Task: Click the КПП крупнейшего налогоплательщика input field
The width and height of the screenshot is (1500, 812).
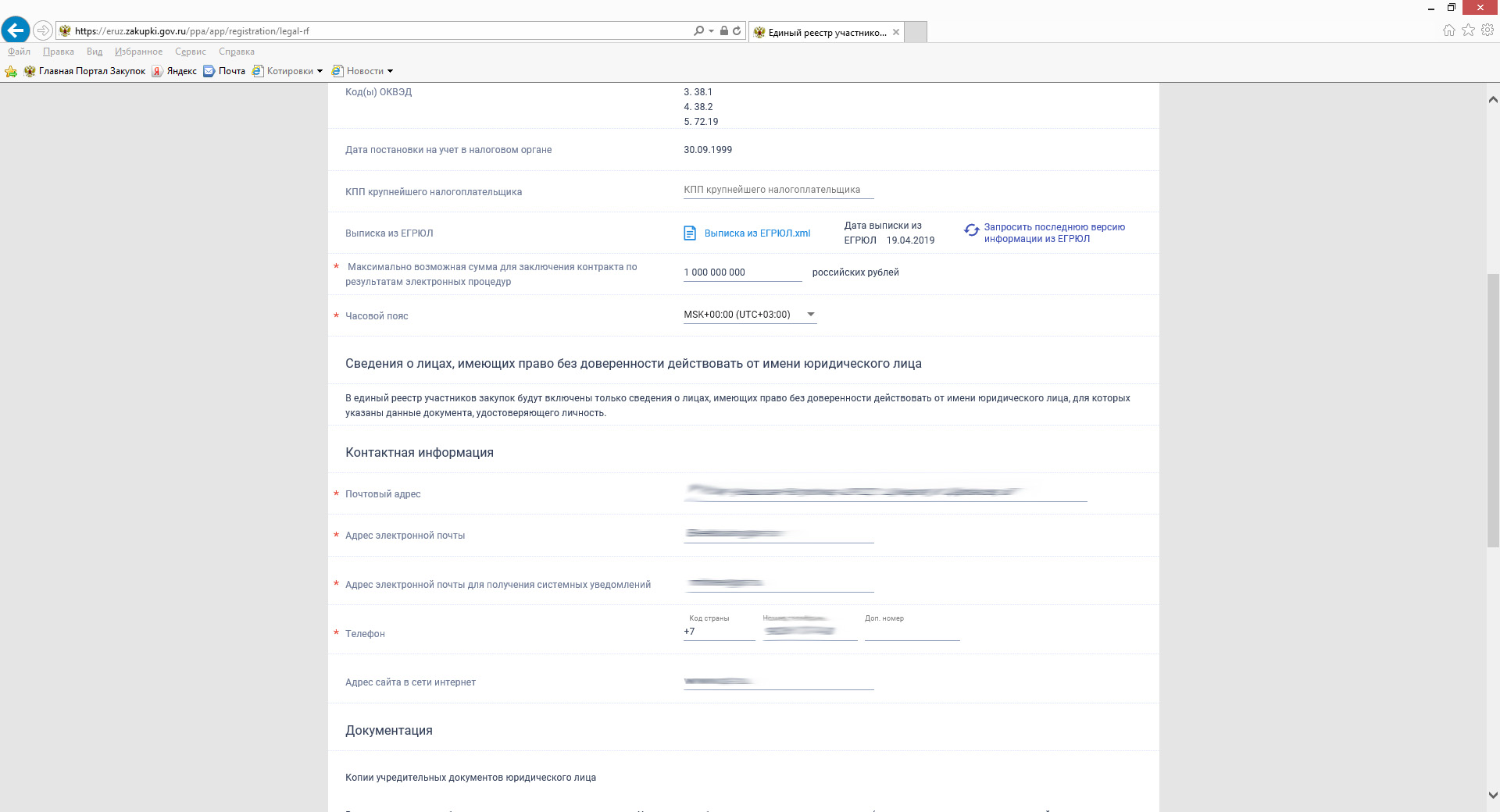Action: 778,190
